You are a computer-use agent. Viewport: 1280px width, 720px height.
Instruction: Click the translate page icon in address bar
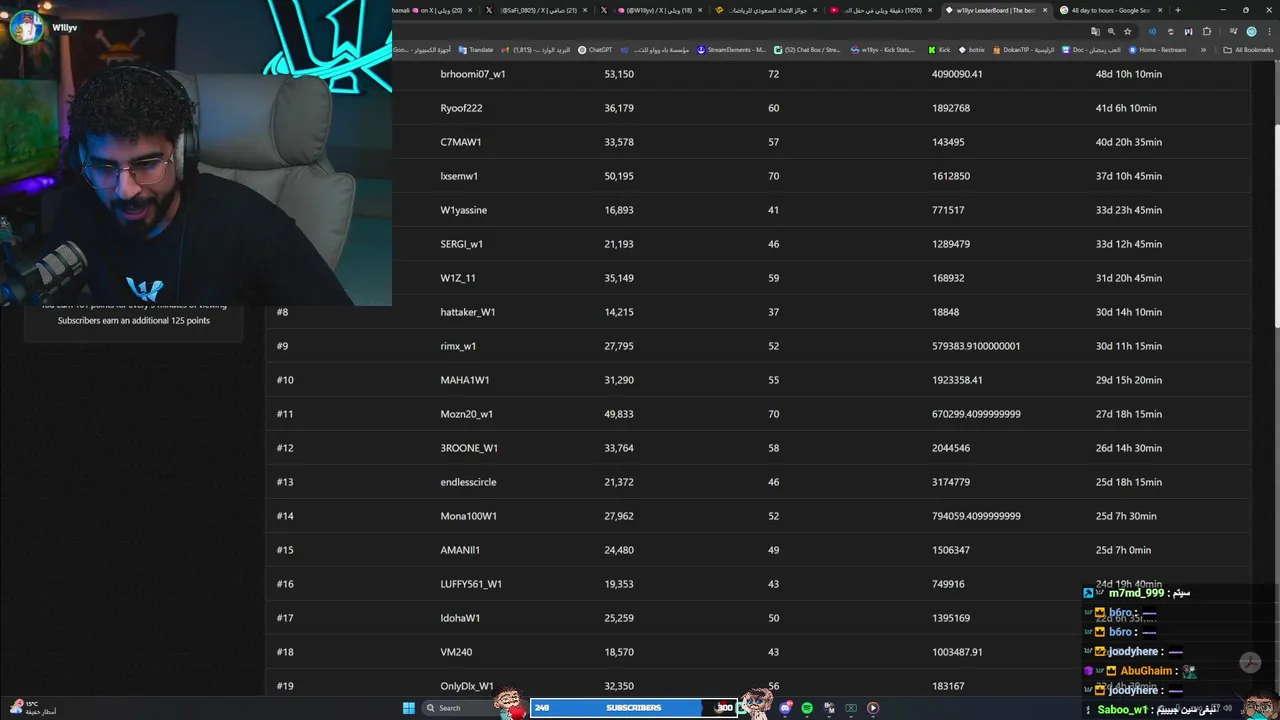coord(1095,31)
